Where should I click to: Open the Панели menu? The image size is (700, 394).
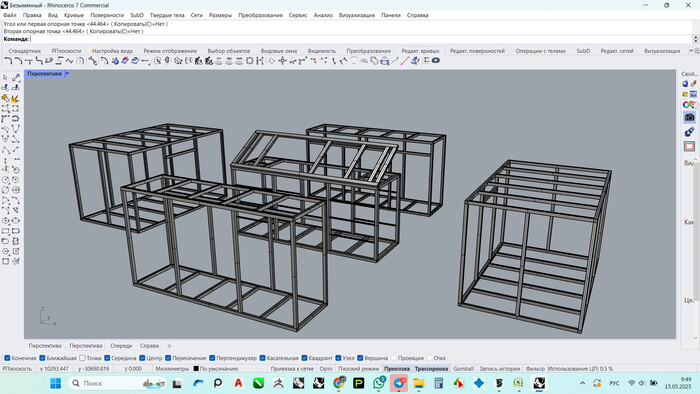click(x=391, y=15)
